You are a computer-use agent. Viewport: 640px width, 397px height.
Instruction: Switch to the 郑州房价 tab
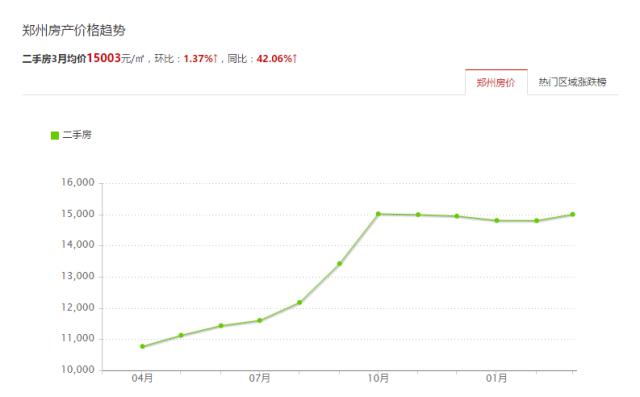point(496,82)
